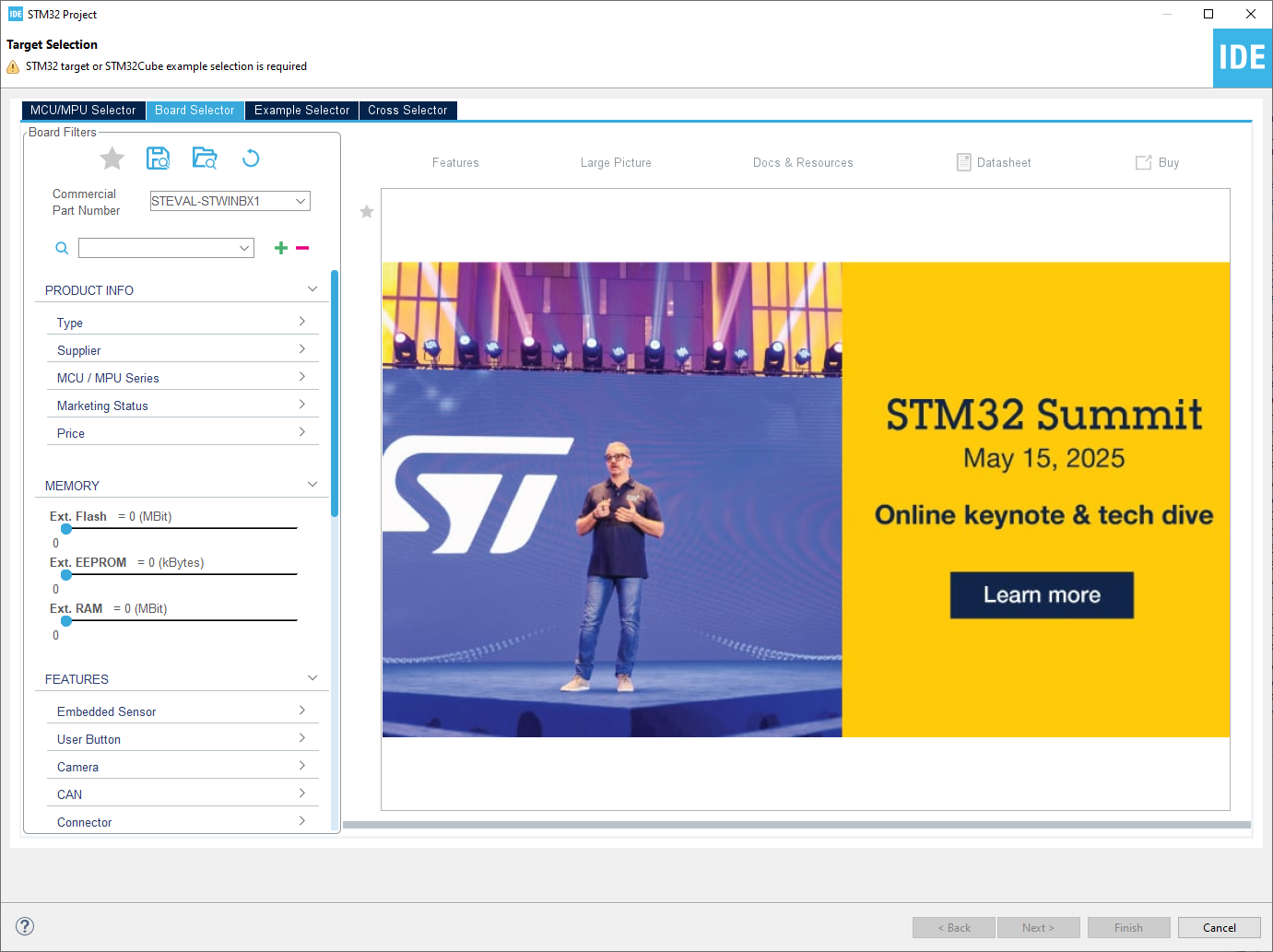Click the load filter settings icon
Viewport: 1273px width, 952px height.
204,158
